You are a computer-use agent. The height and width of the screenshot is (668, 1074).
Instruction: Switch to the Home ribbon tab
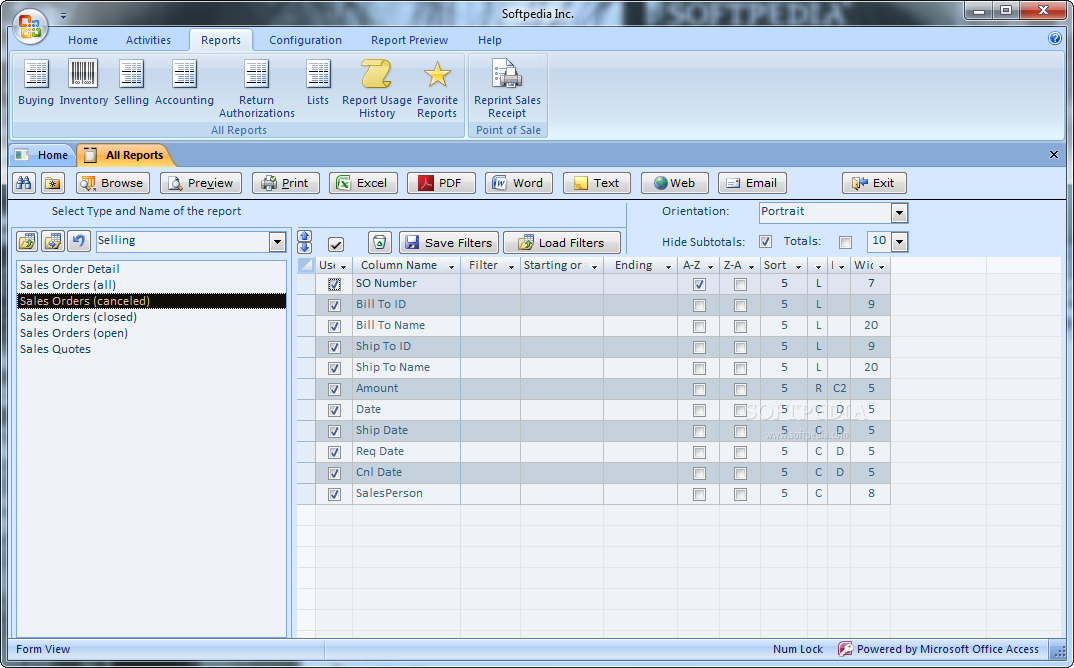tap(83, 40)
